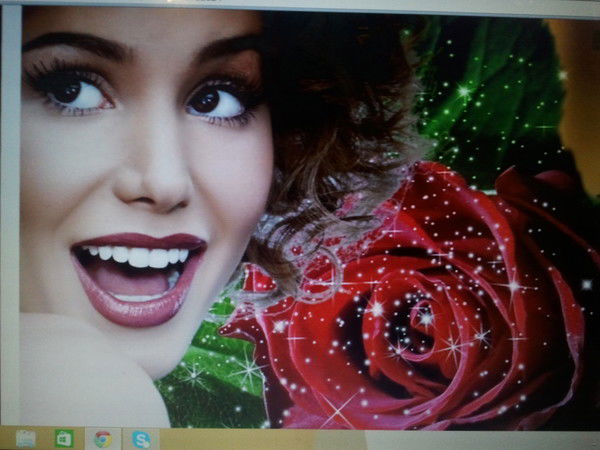Image resolution: width=600 pixels, height=450 pixels.
Task: Click an empty area of the taskbar
Action: [350, 438]
